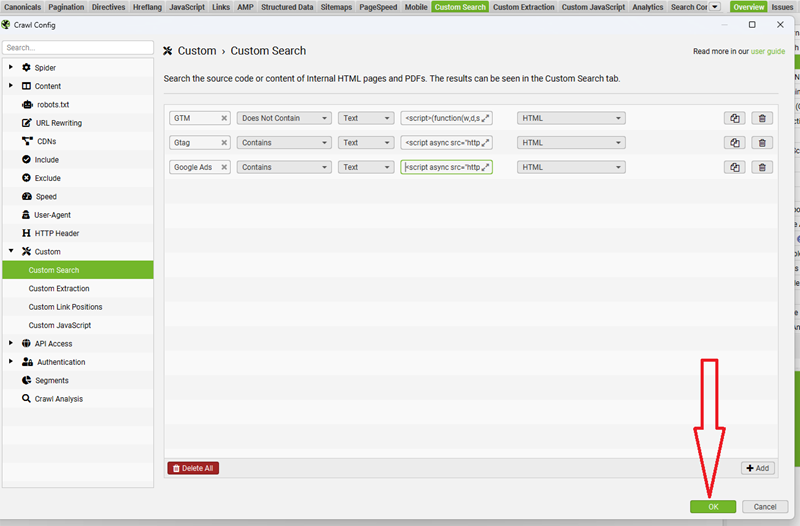Close the Crawl Config dialog

[780, 24]
